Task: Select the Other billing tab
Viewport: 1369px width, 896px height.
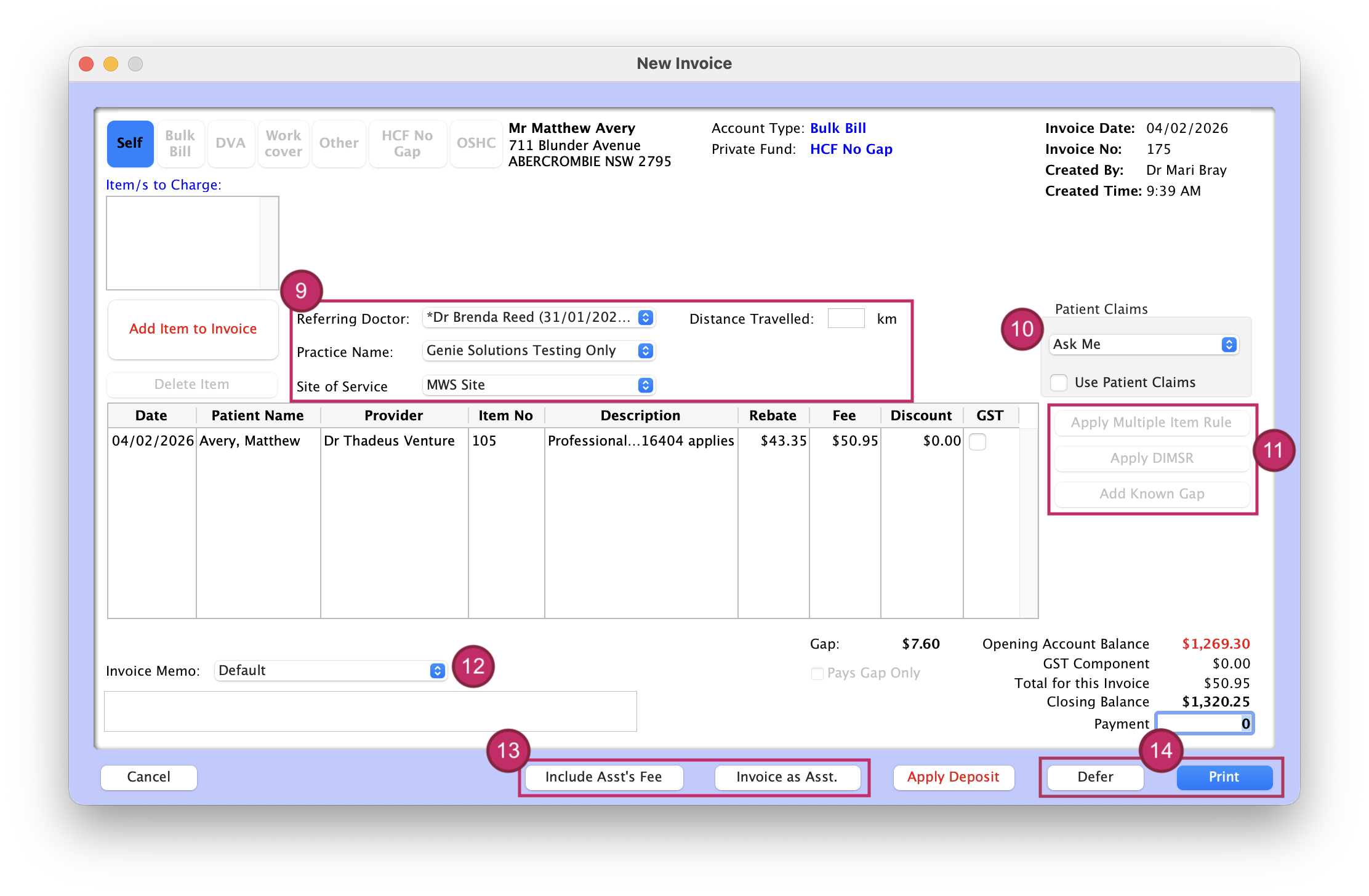Action: [339, 143]
